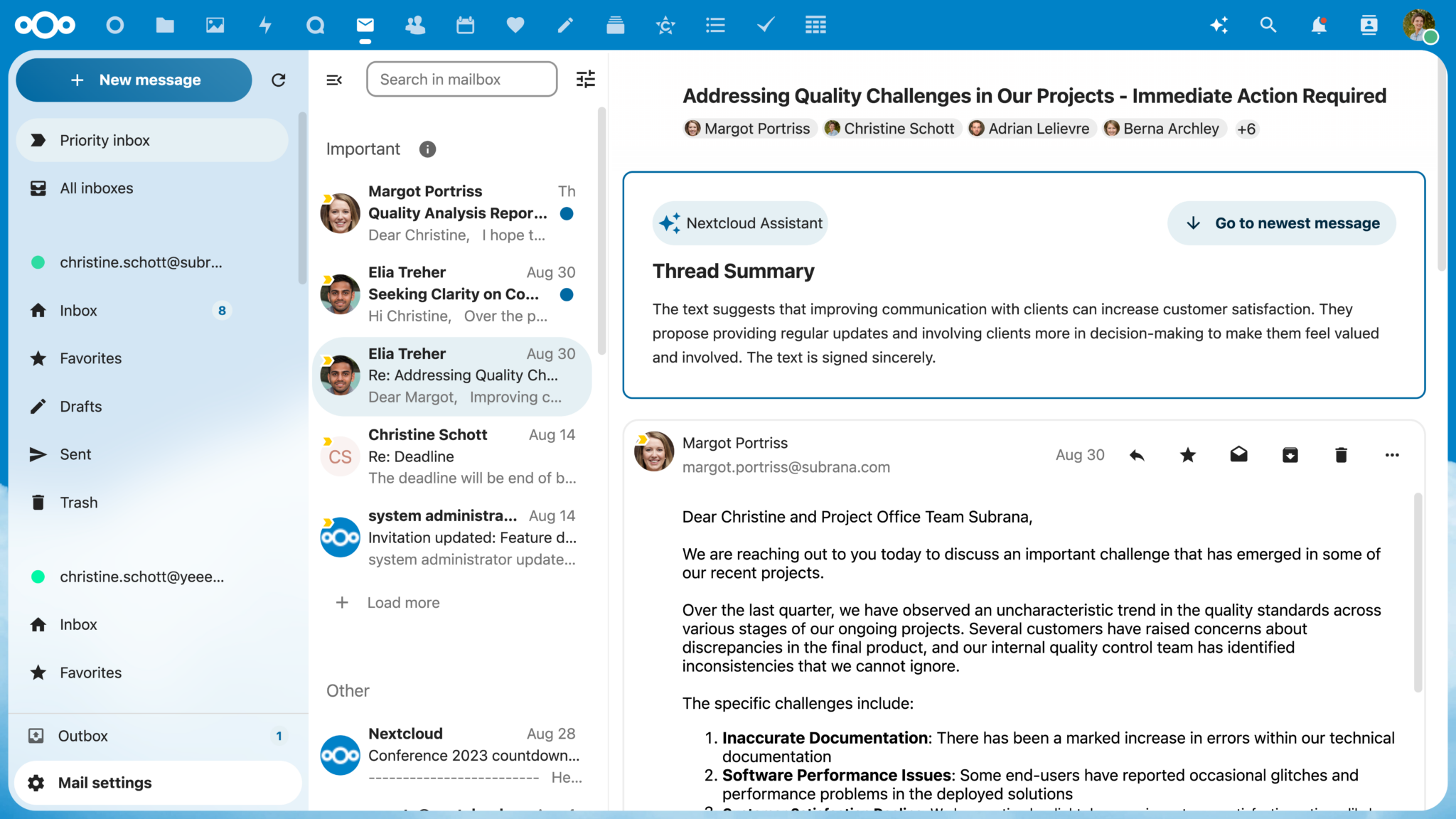This screenshot has width=1456, height=819.
Task: Archive Margot Portriss's message
Action: 1290,454
